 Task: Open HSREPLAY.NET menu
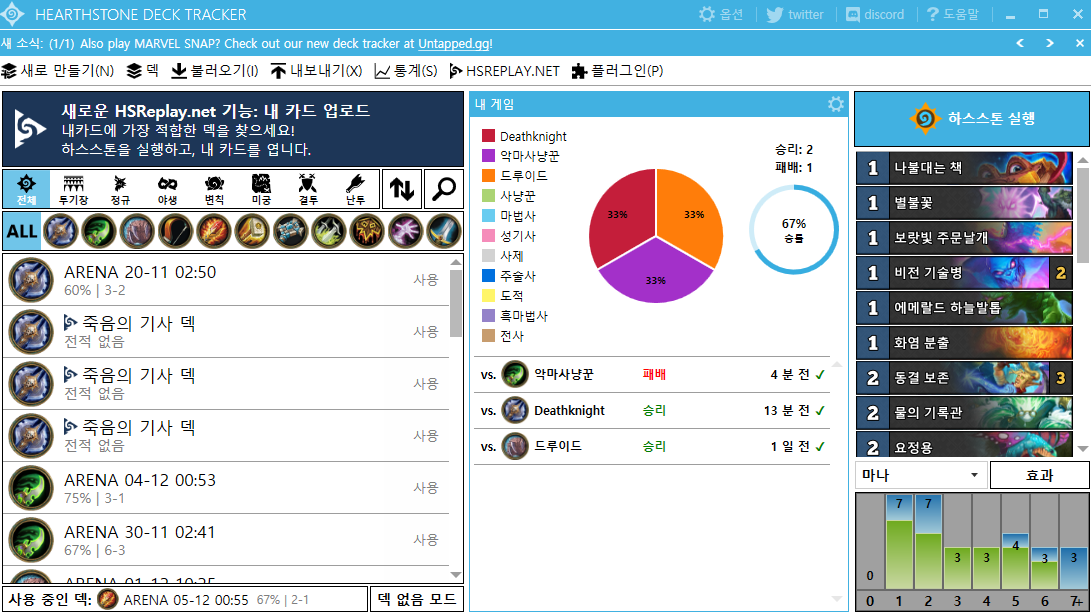click(504, 71)
